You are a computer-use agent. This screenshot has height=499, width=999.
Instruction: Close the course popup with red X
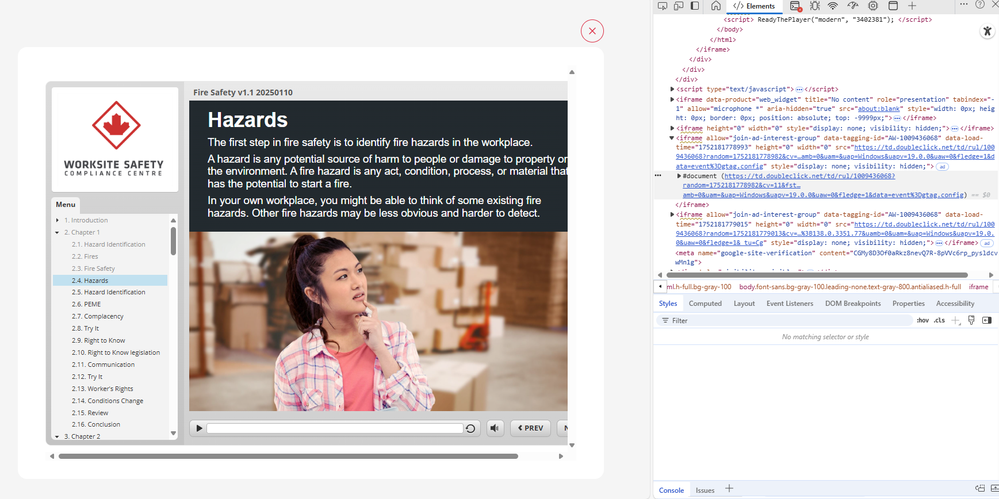click(592, 31)
